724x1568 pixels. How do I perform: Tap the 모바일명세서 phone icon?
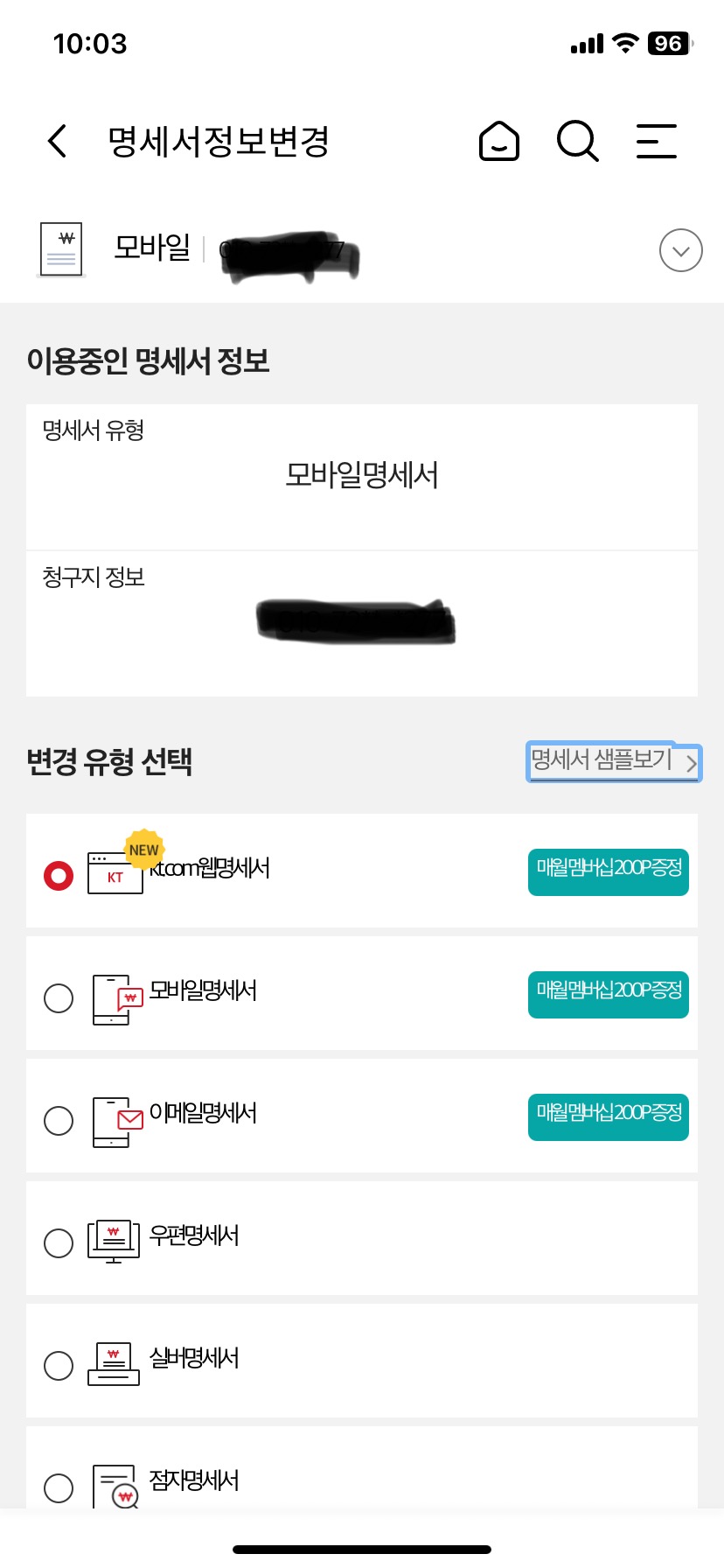point(117,998)
